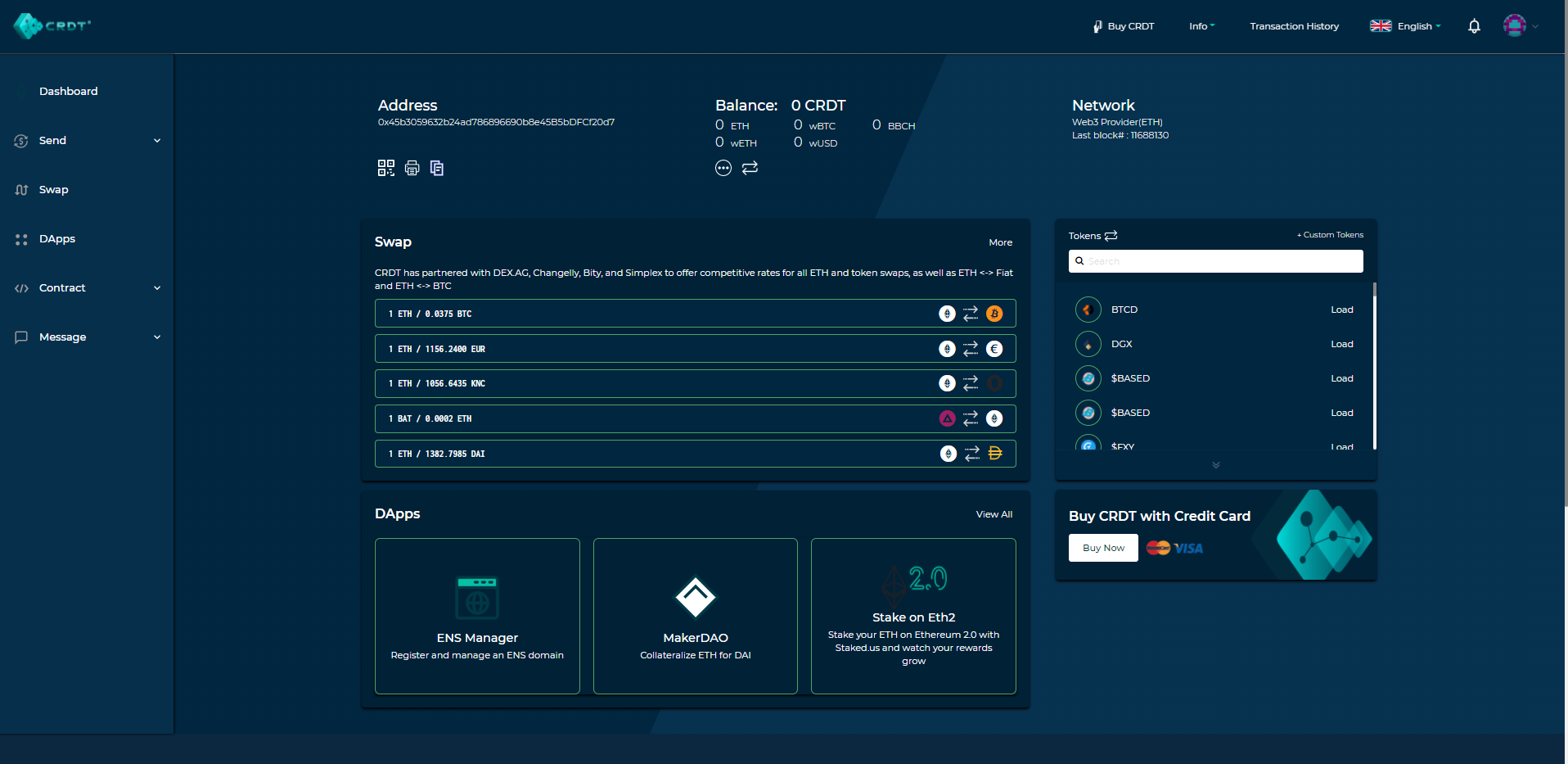Select the 1 ETH / 0.0375 BTC row
The width and height of the screenshot is (1568, 764).
pyautogui.click(x=696, y=314)
